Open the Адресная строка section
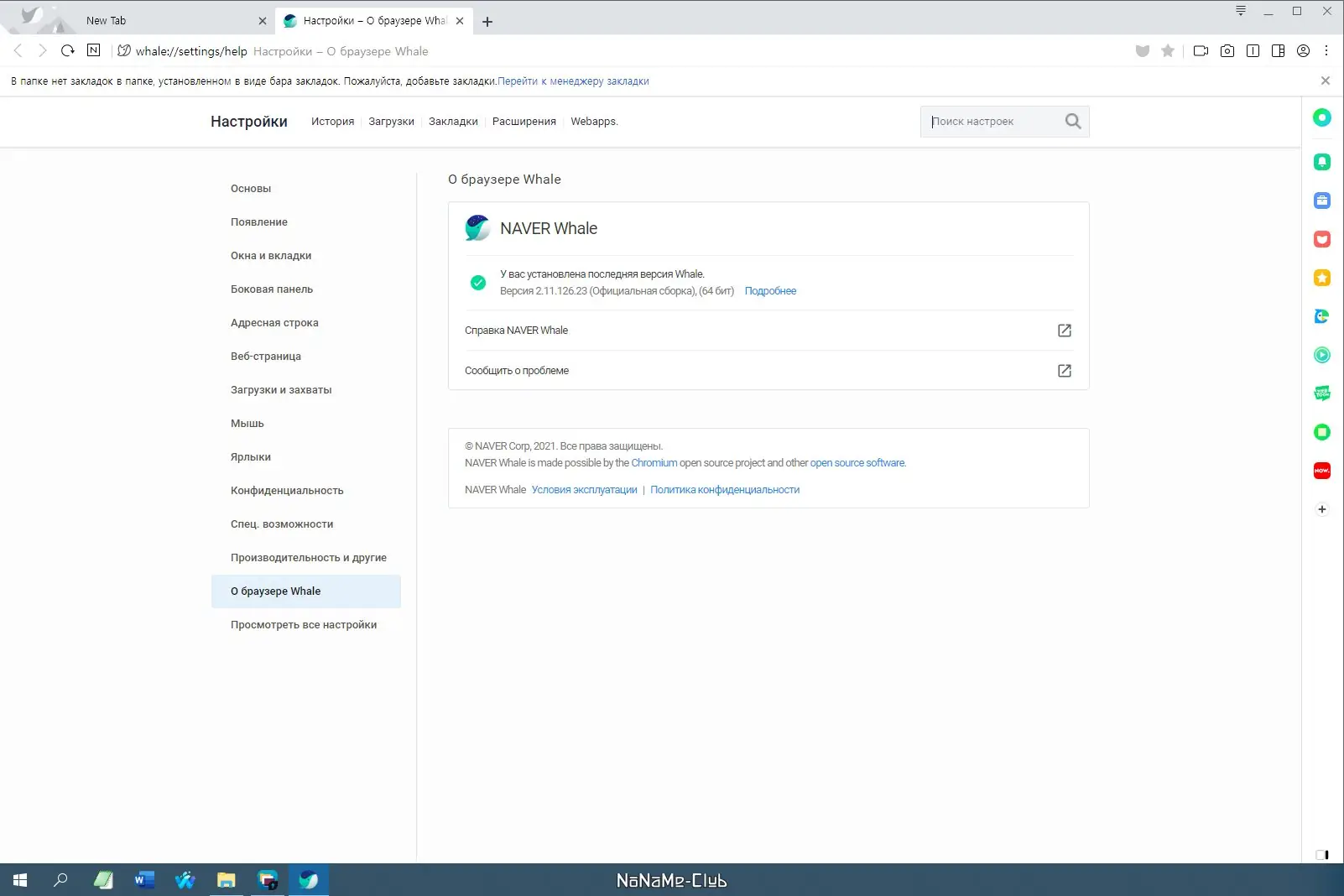Image resolution: width=1344 pixels, height=896 pixels. 306,323
